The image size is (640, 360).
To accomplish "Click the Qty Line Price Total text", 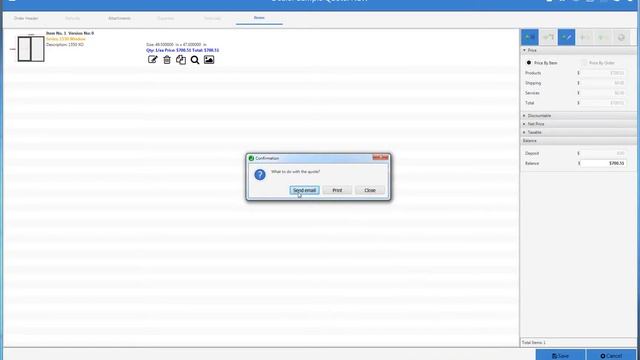I will click(182, 50).
